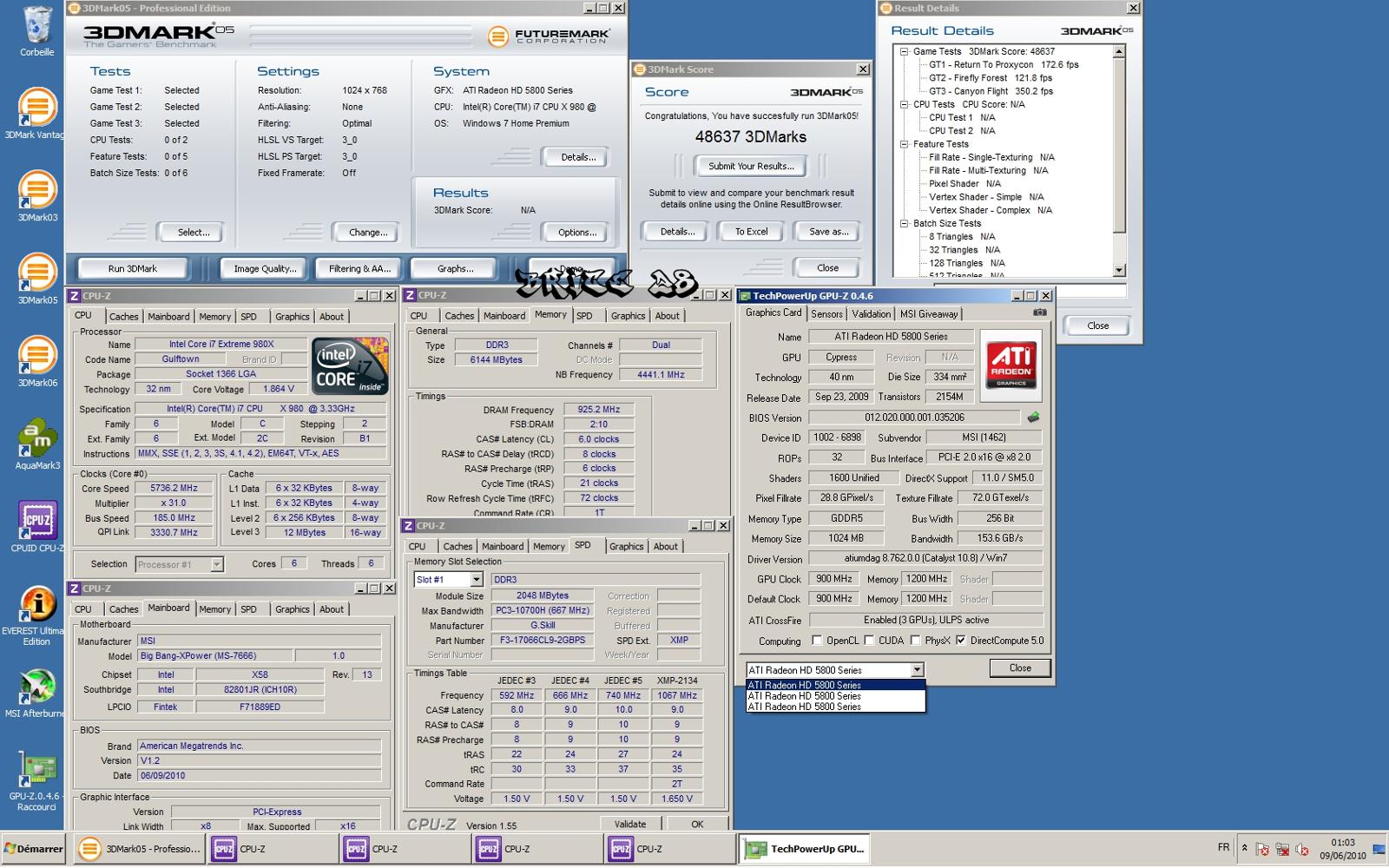Image resolution: width=1389 pixels, height=868 pixels.
Task: Click scroll up arrow in Result Details
Action: pos(1119,51)
